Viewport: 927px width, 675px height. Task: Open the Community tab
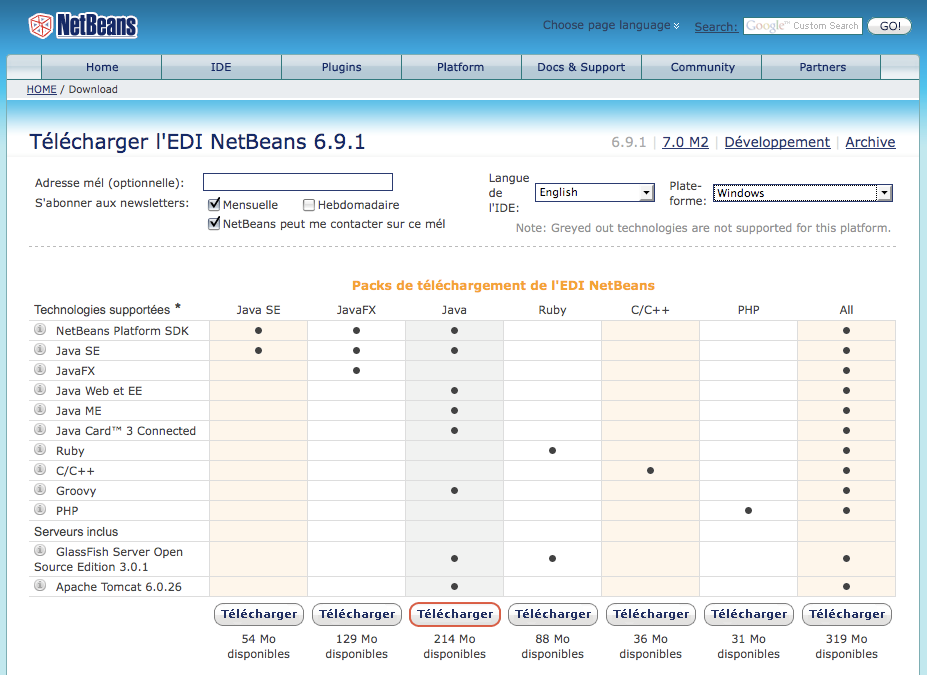click(702, 67)
